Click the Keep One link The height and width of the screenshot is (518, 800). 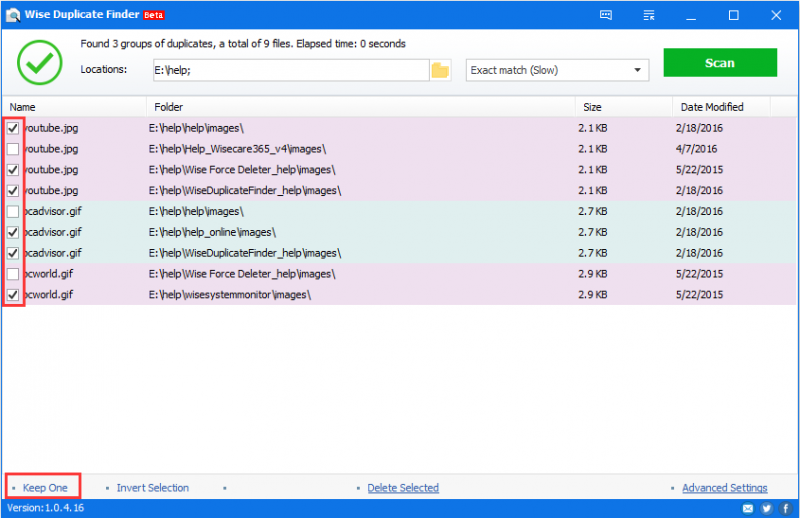45,488
